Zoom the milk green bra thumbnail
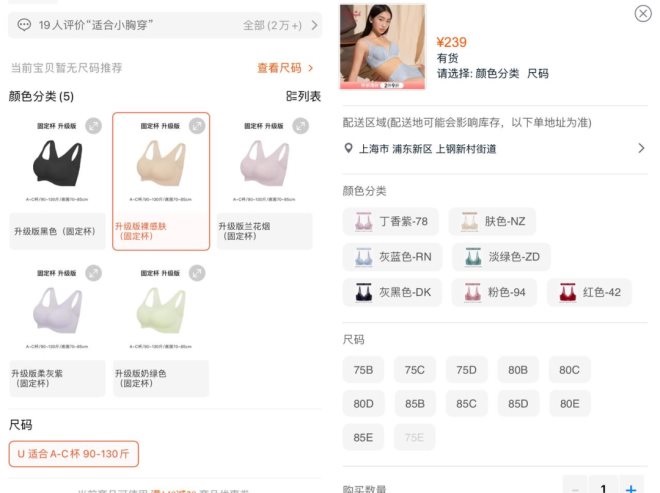Screen dimensions: 660x493 click(x=197, y=273)
